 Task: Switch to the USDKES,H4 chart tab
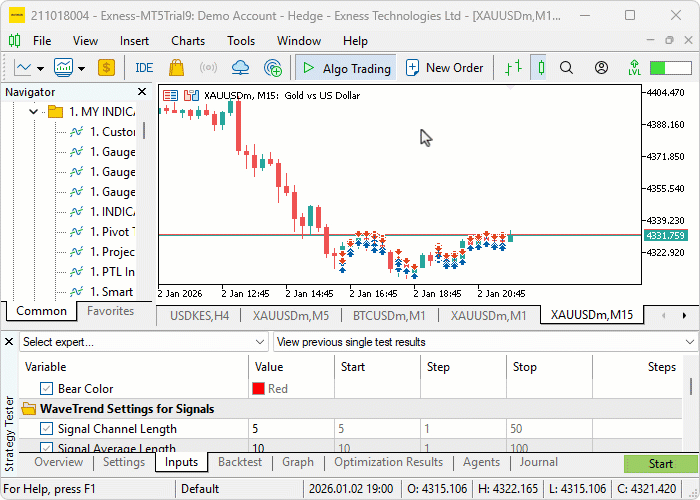coord(199,316)
